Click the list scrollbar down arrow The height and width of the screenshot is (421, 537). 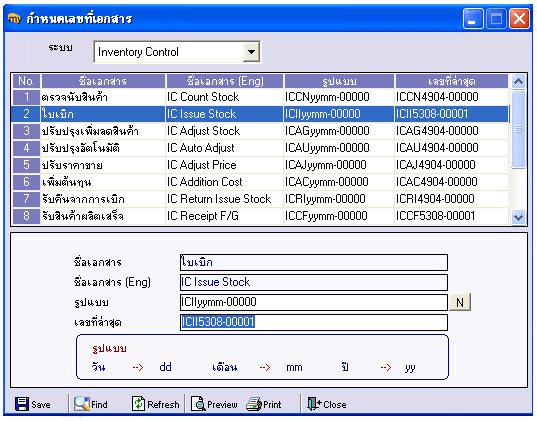tap(518, 217)
